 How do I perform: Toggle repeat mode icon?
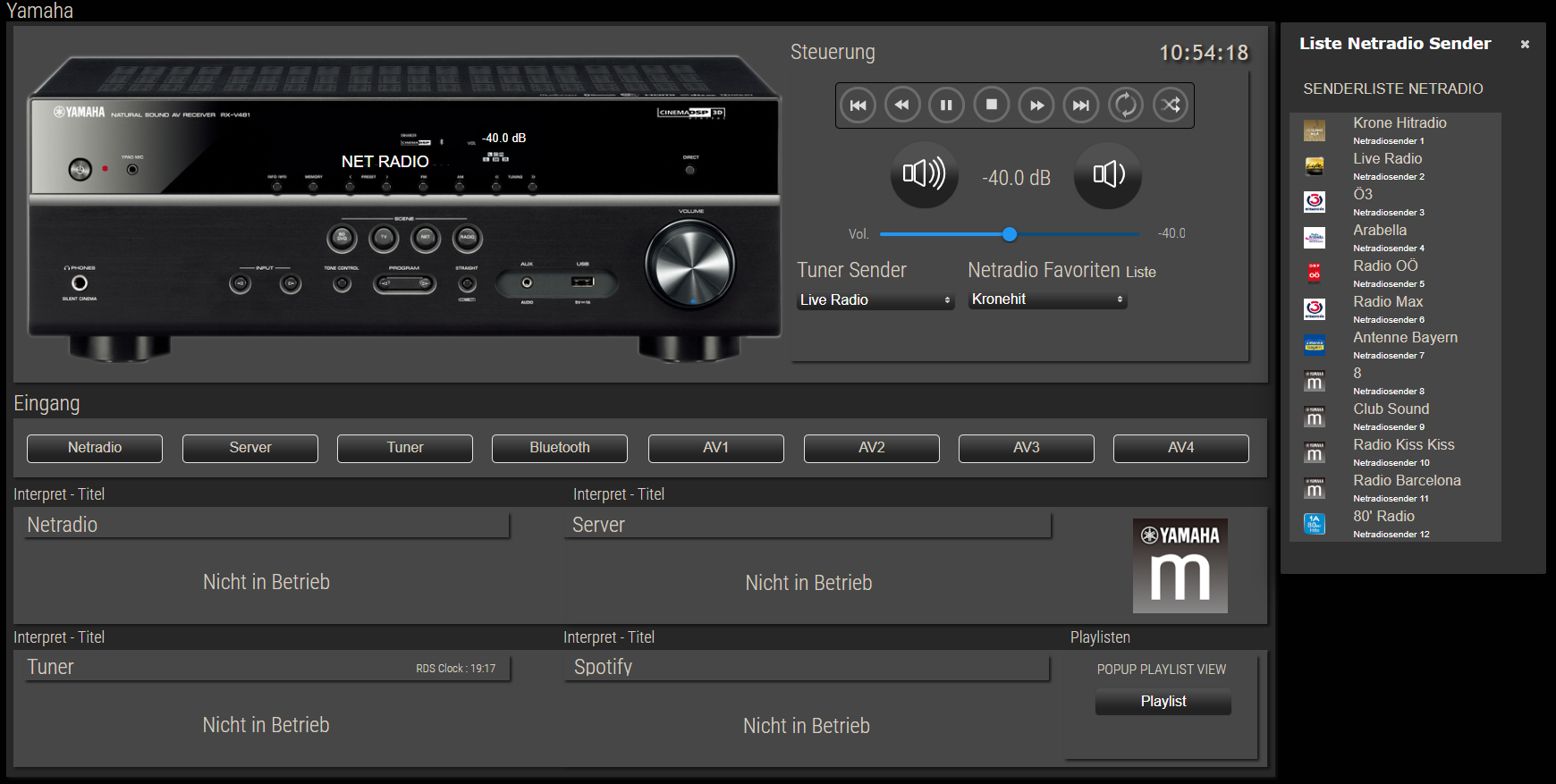pos(1126,105)
